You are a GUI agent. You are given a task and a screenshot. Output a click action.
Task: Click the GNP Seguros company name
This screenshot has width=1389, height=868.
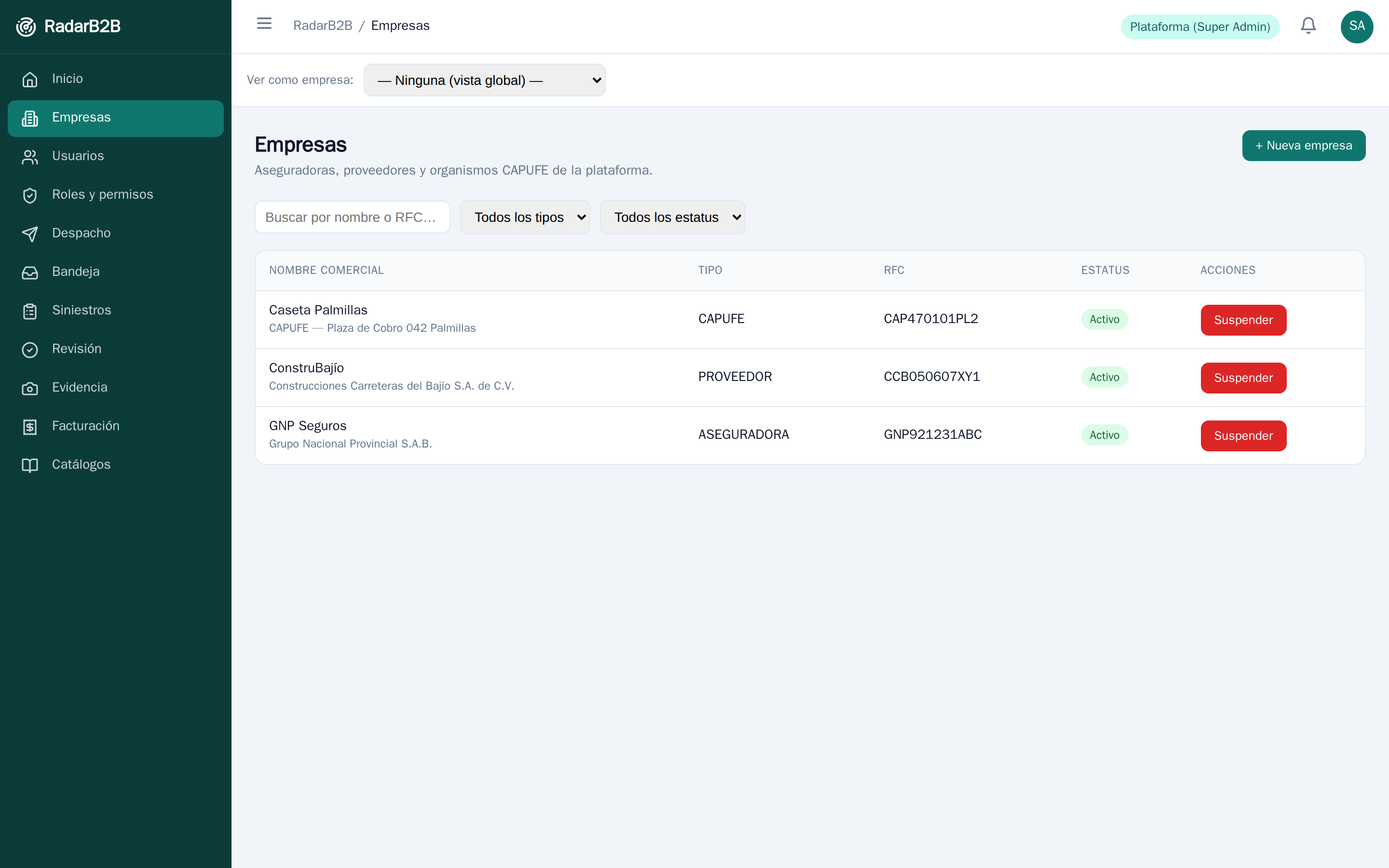click(x=308, y=426)
